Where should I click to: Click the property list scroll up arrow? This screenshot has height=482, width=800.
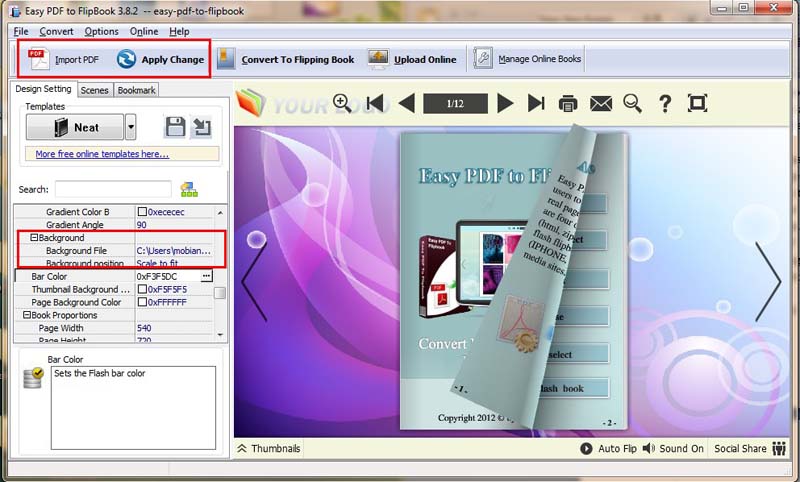pos(220,212)
